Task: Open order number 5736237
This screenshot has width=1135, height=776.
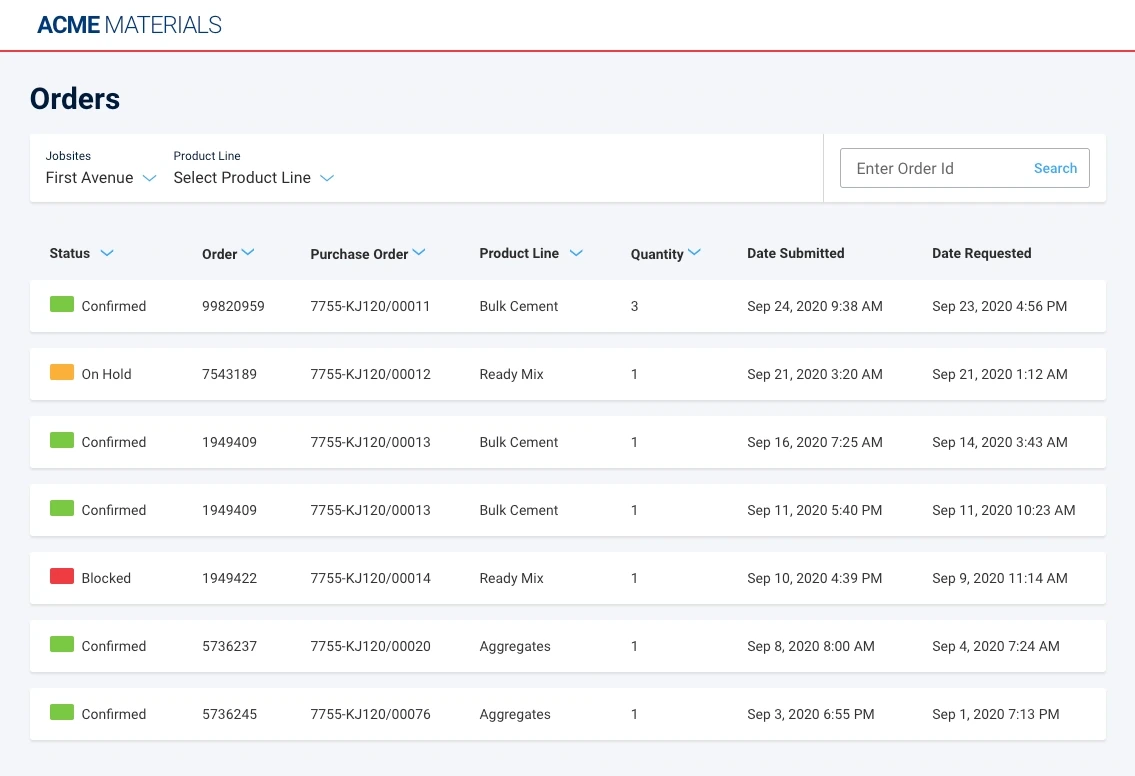Action: [x=229, y=646]
